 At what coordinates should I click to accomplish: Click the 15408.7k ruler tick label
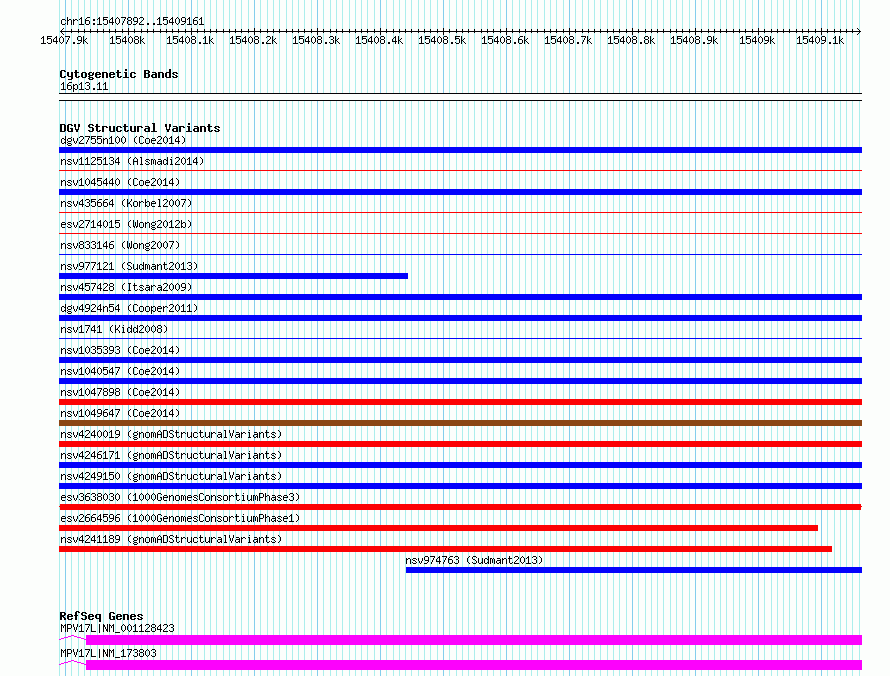point(568,40)
